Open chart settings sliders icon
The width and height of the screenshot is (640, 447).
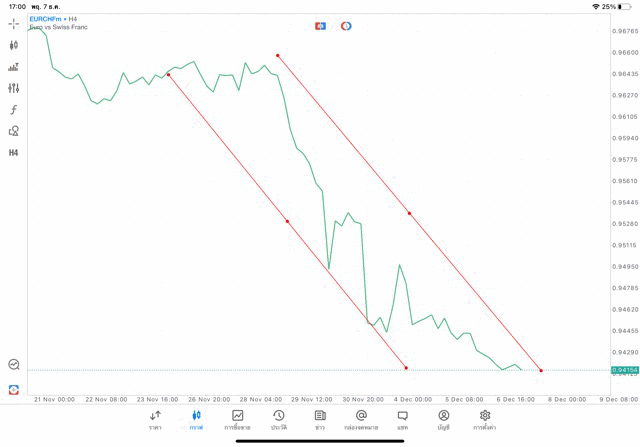tap(14, 89)
